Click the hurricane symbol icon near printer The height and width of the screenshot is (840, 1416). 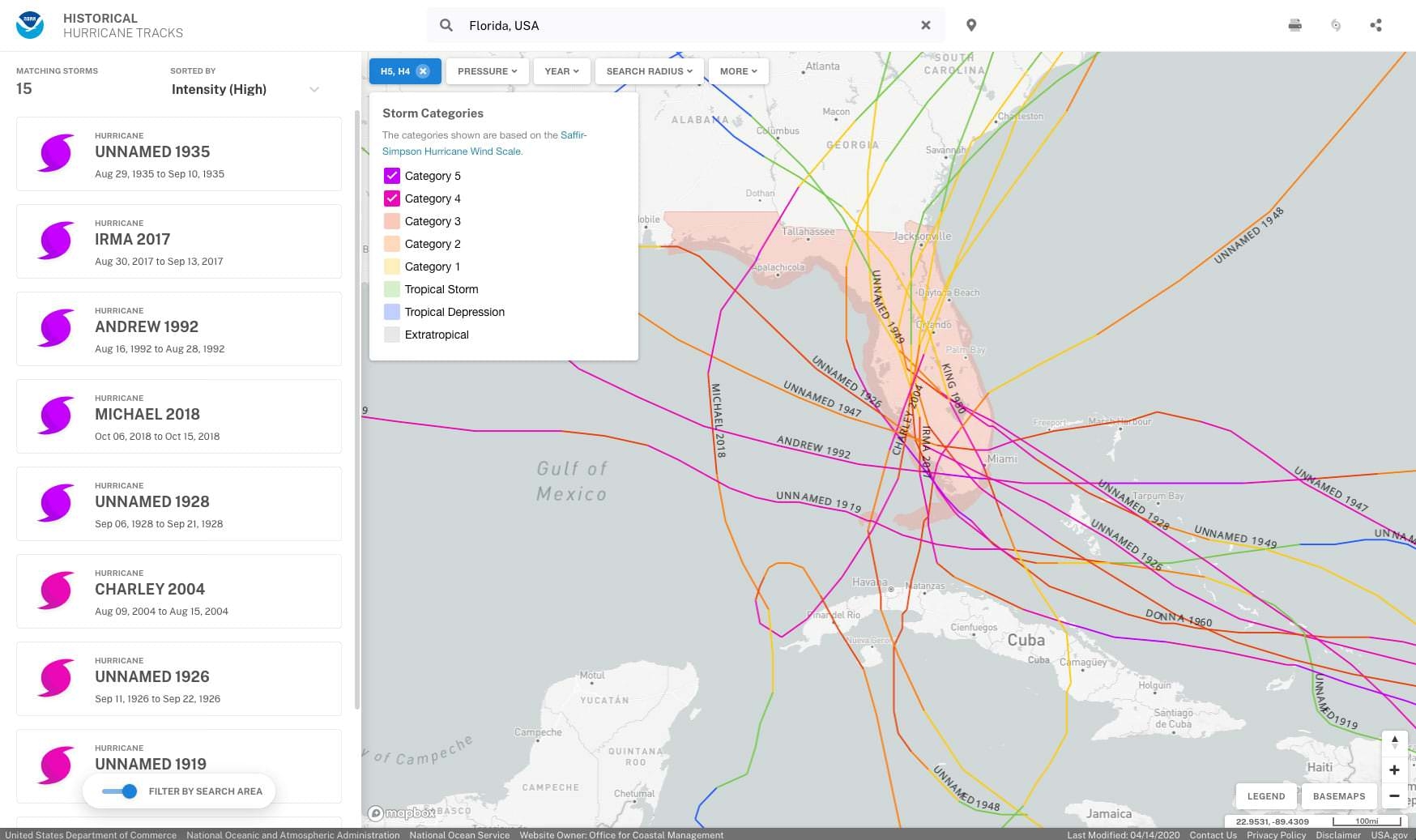pyautogui.click(x=1336, y=25)
